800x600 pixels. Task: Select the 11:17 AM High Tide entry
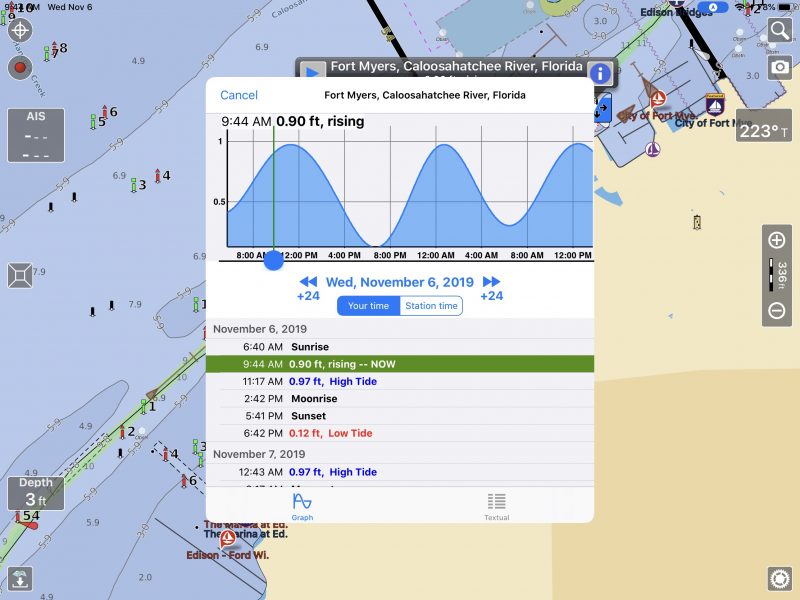point(400,382)
